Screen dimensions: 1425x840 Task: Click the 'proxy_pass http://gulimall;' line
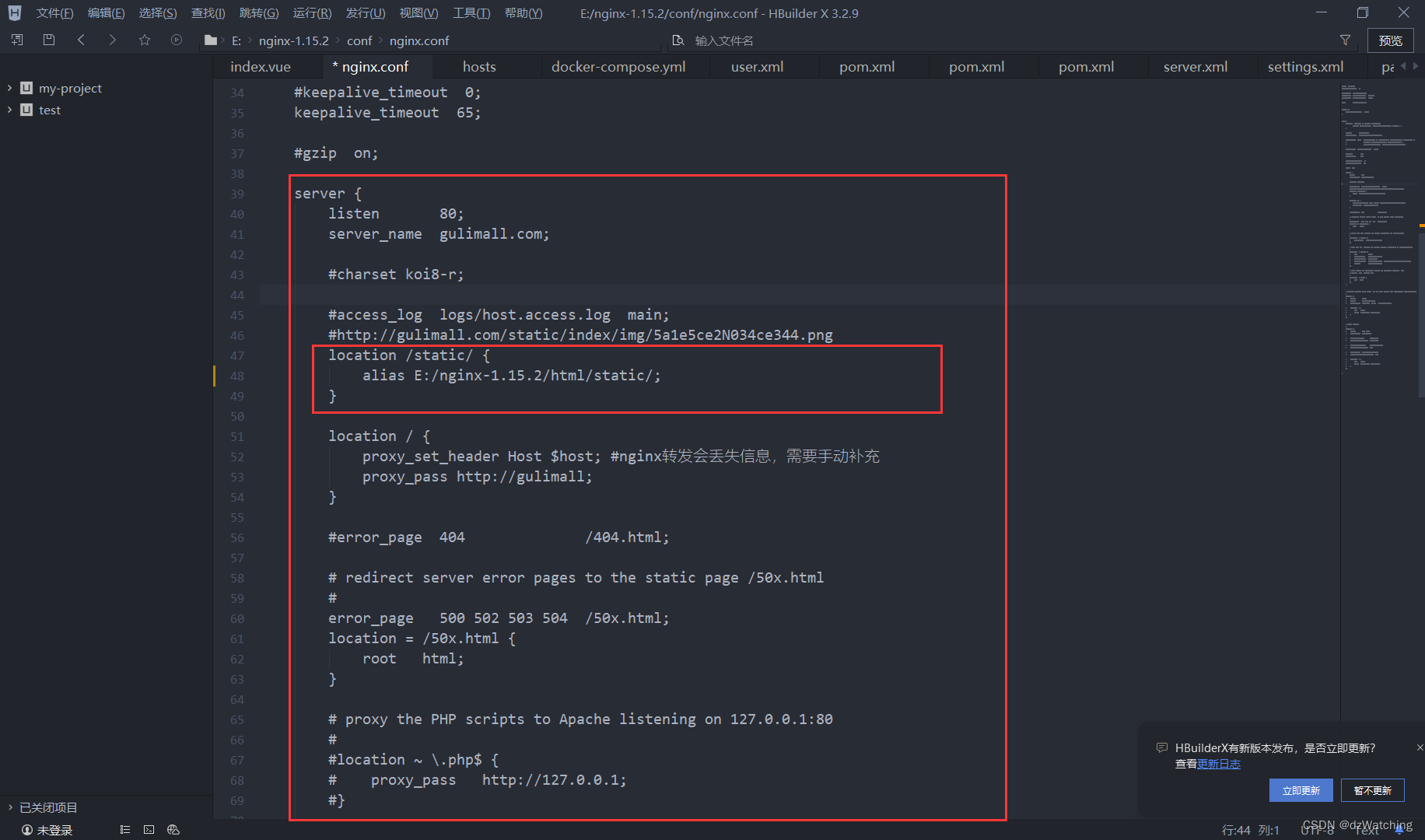click(478, 477)
